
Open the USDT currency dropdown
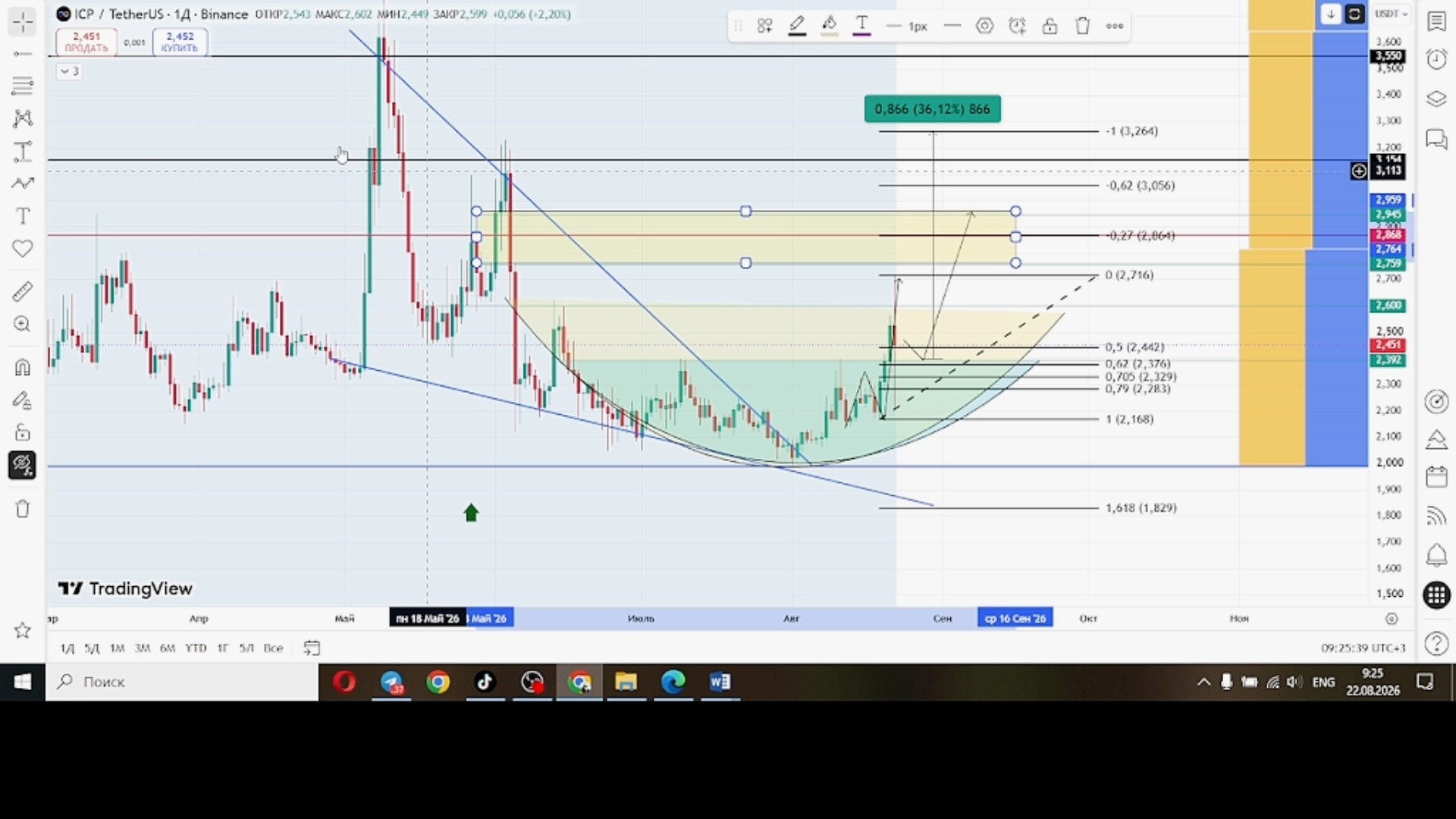tap(1392, 14)
